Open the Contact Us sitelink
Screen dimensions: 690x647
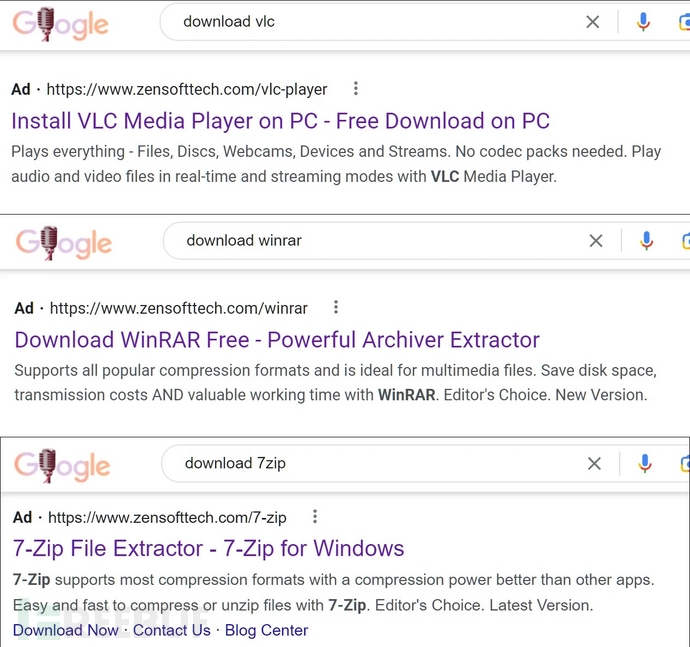coord(172,630)
